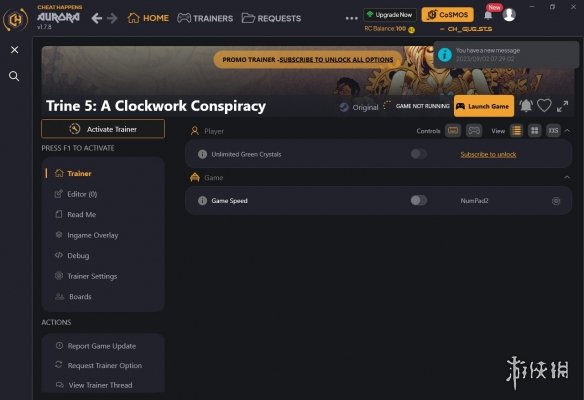Collapse the Player section chevron

567,131
